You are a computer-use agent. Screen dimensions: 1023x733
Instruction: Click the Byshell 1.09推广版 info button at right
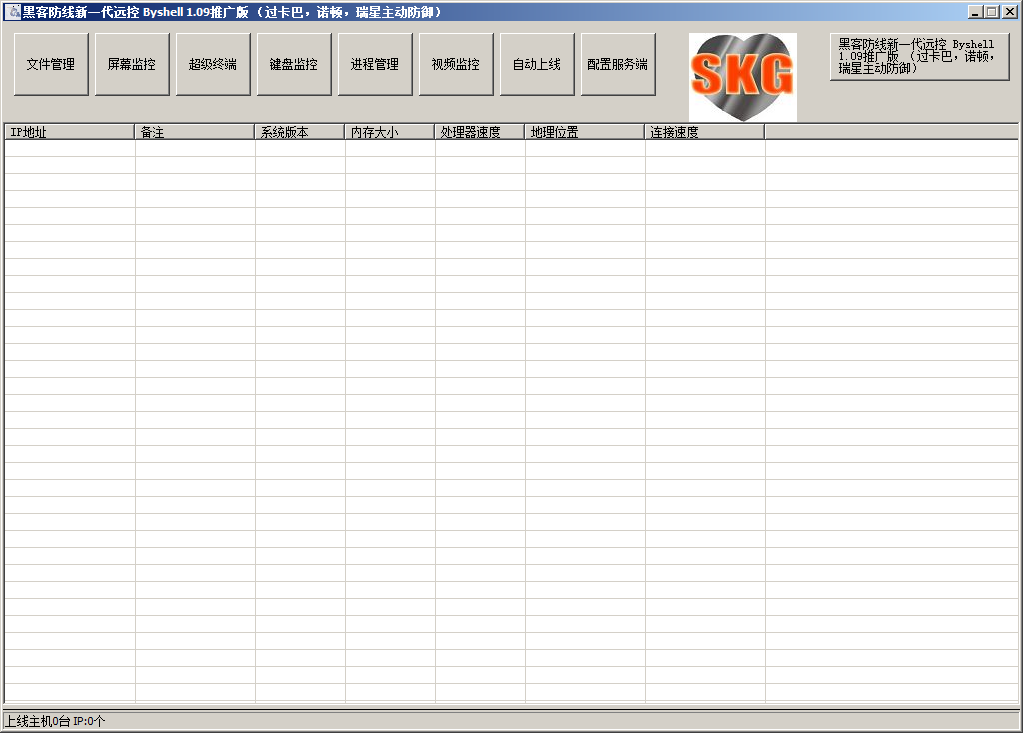pos(919,57)
